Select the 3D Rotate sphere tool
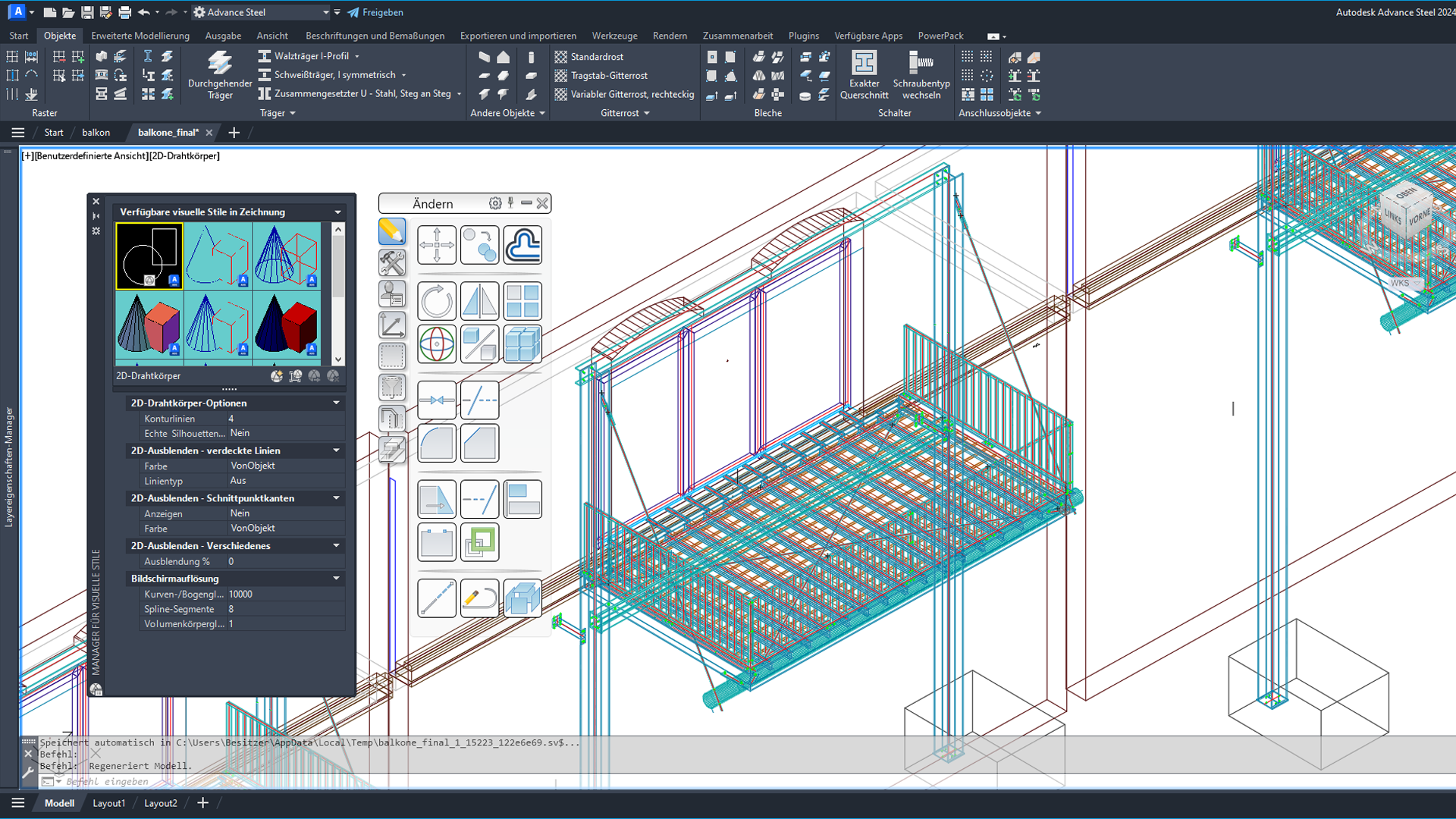The image size is (1456, 819). coord(437,344)
